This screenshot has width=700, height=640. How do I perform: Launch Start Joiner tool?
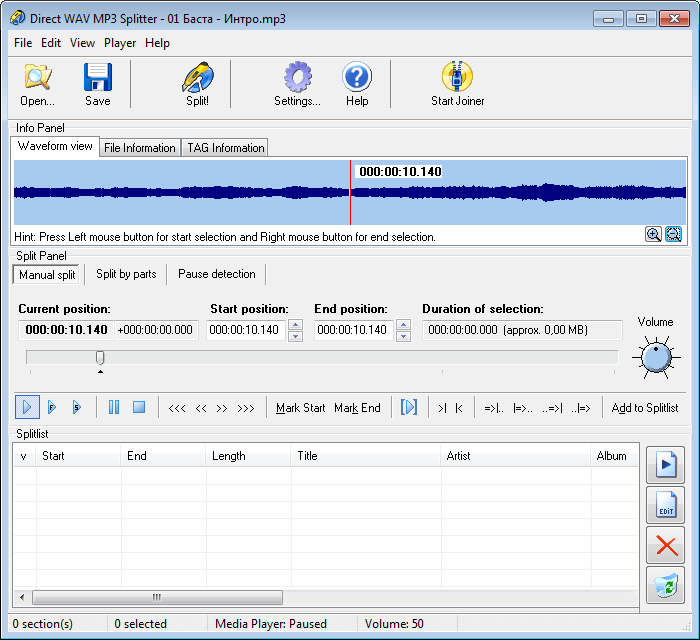[x=458, y=84]
